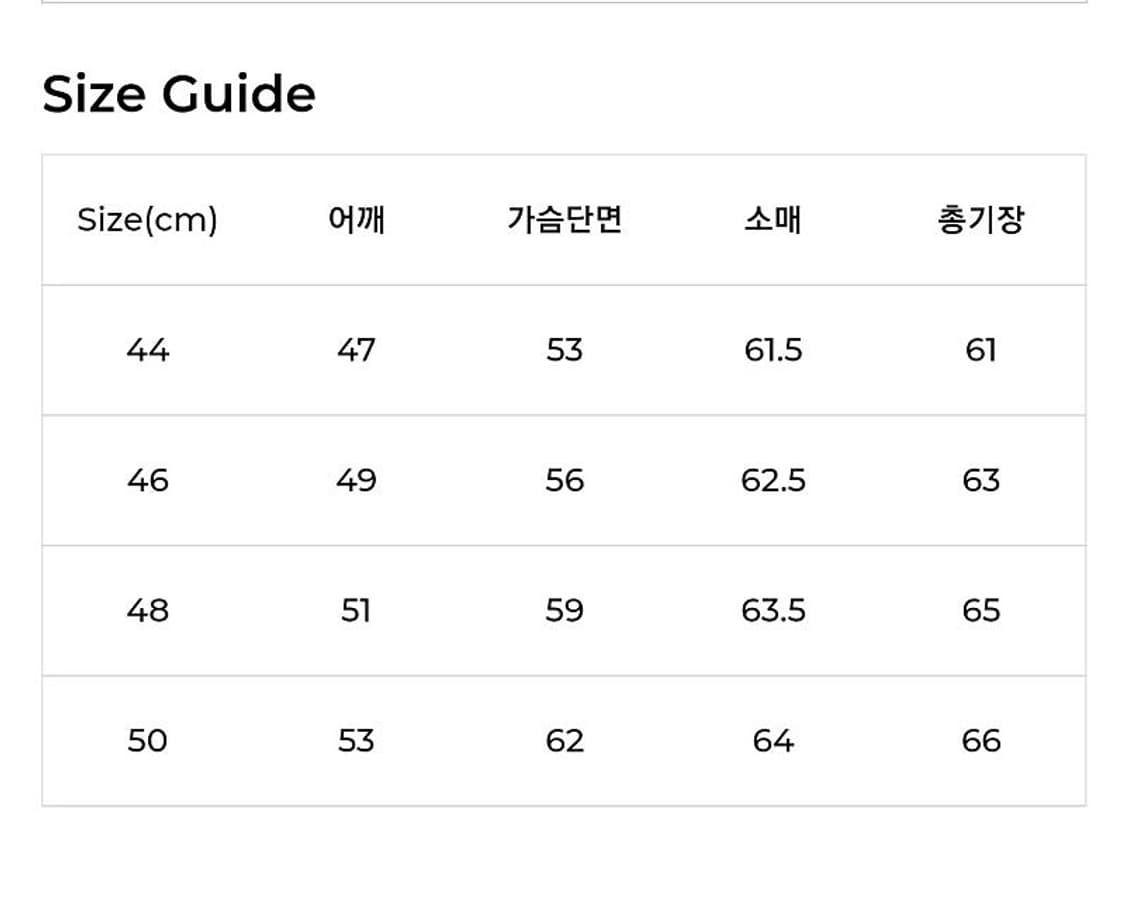Screen dimensions: 1125x901
Task: Select the 어깨 column header
Action: click(356, 220)
